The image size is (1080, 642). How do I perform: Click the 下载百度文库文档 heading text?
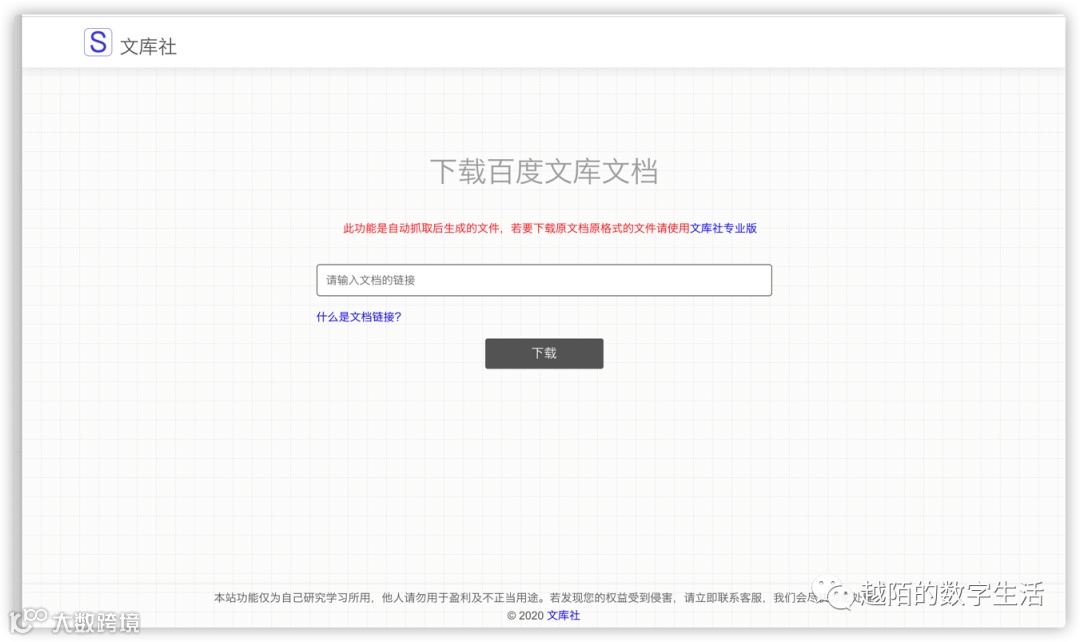coord(543,172)
